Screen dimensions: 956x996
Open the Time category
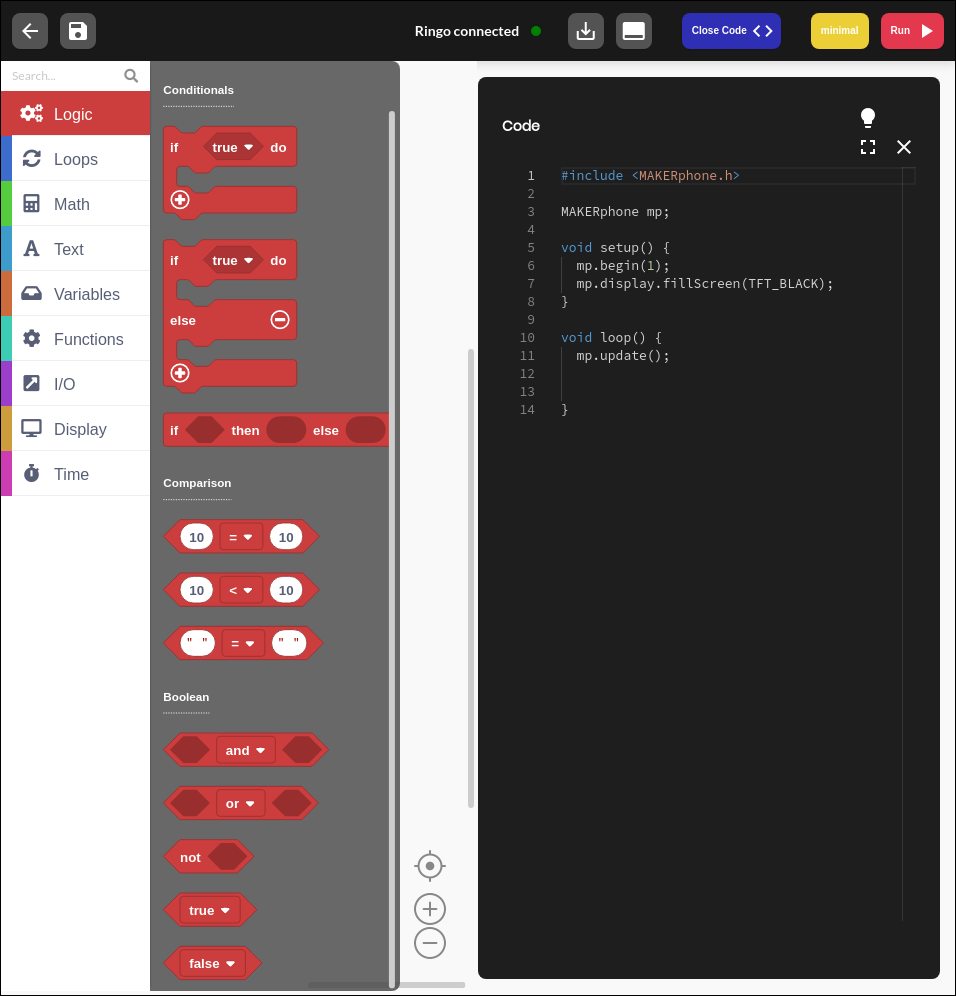[76, 474]
